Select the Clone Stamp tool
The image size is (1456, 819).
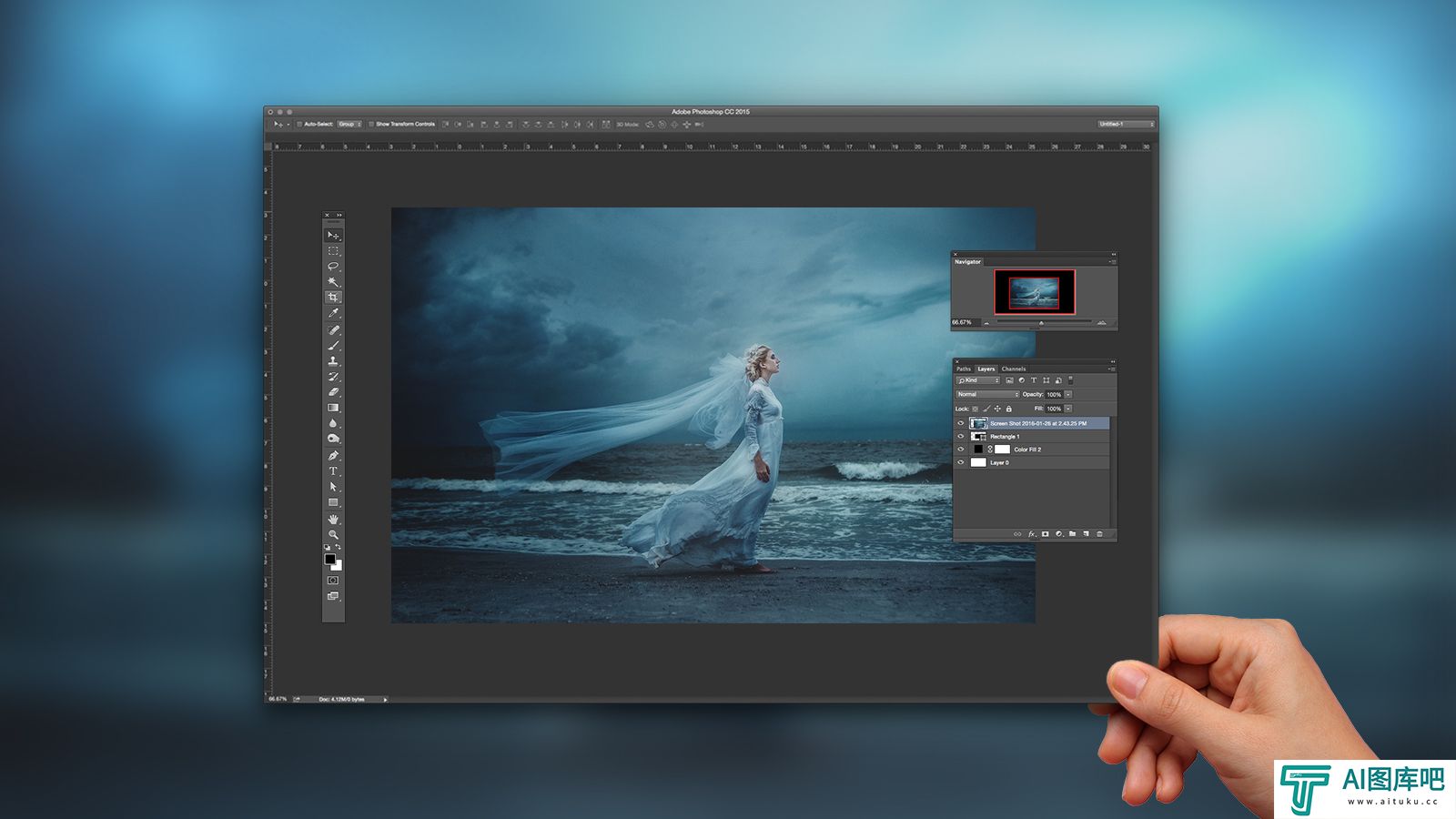click(x=333, y=360)
